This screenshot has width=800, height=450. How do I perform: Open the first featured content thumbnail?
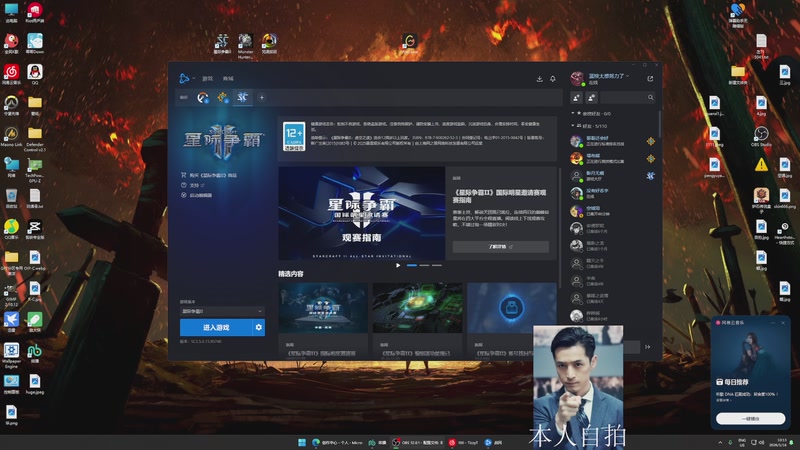pos(323,308)
